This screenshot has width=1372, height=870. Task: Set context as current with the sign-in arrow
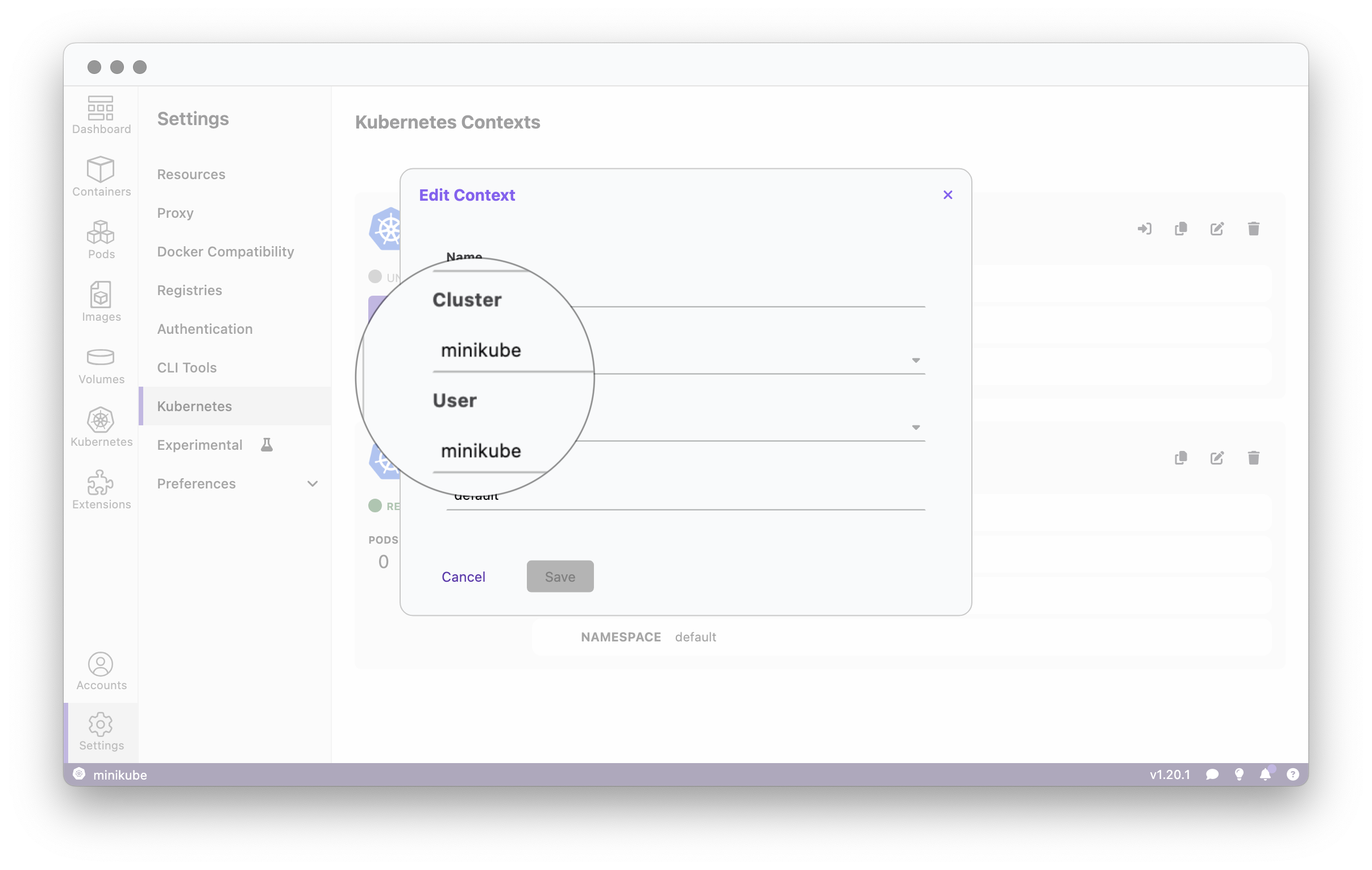click(1145, 228)
